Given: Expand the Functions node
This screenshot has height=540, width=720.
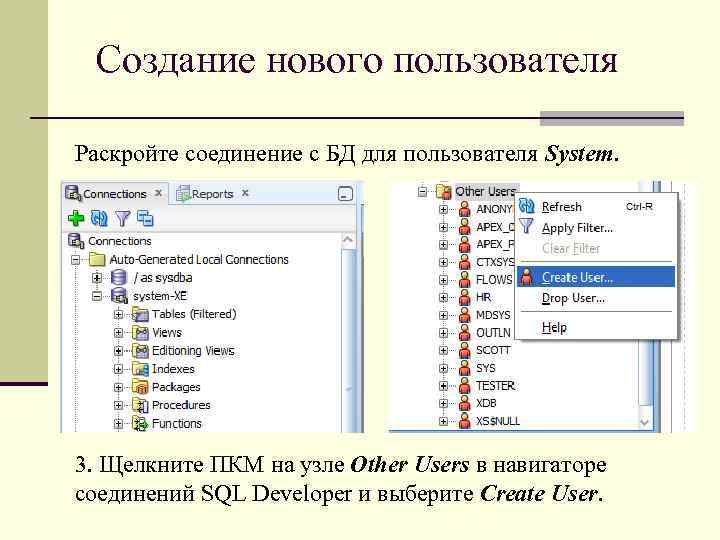Looking at the screenshot, I should (118, 423).
